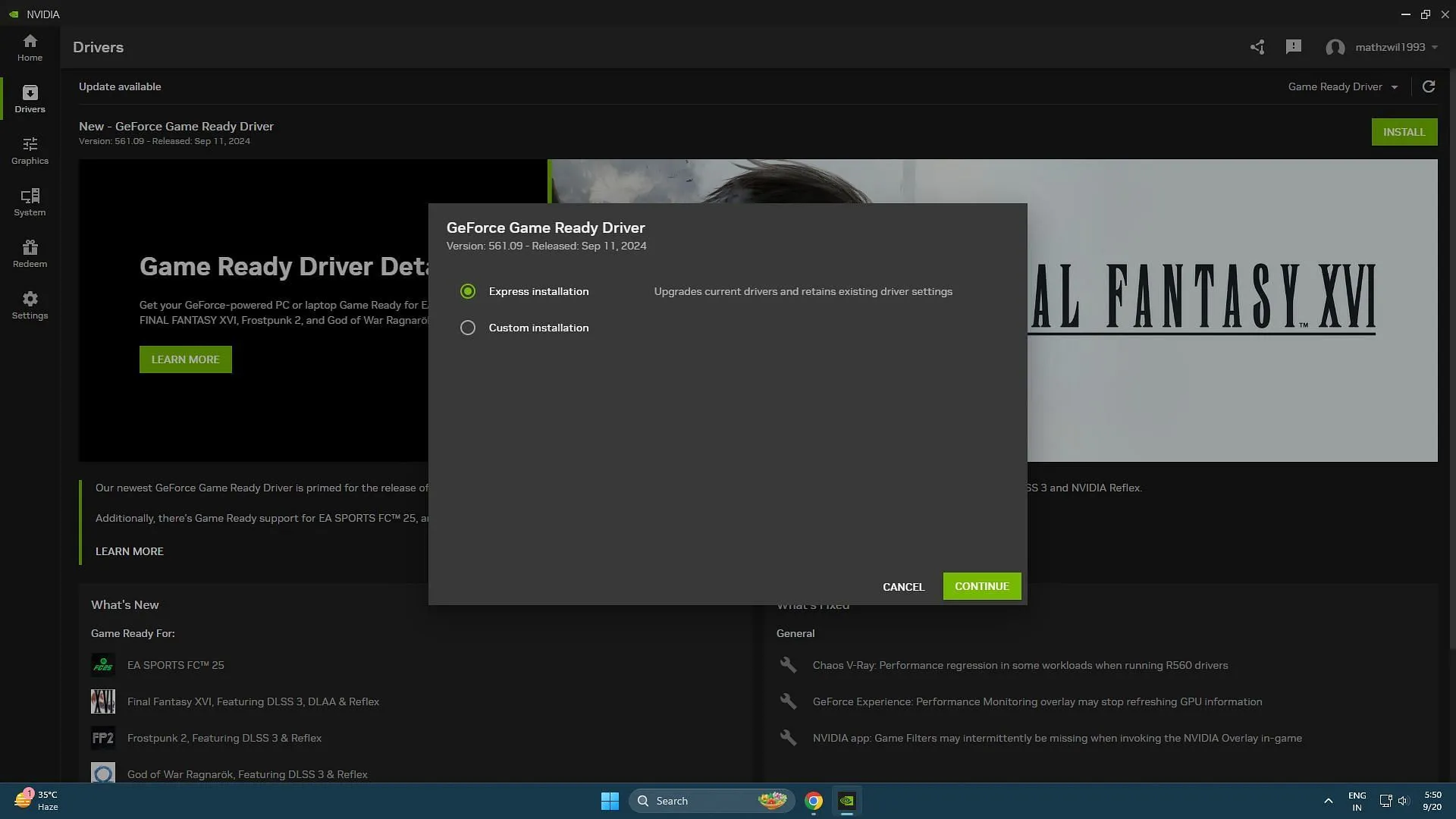Click the Graphics sidebar icon

29,150
